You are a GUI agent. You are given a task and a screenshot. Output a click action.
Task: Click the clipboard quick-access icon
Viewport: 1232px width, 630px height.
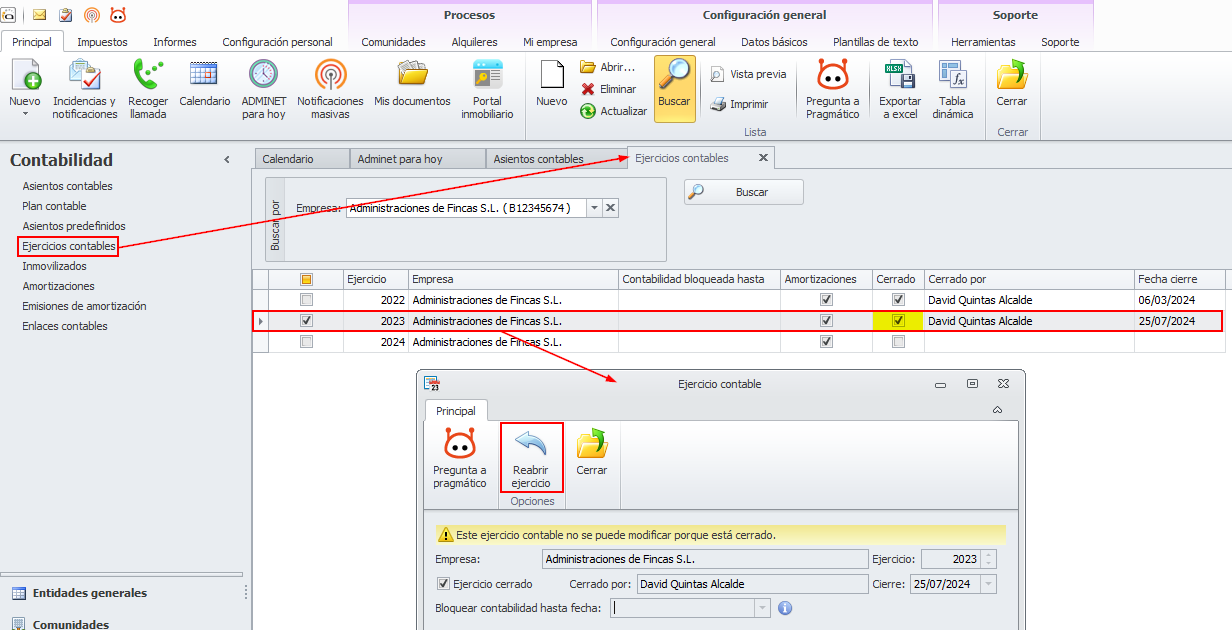point(66,15)
